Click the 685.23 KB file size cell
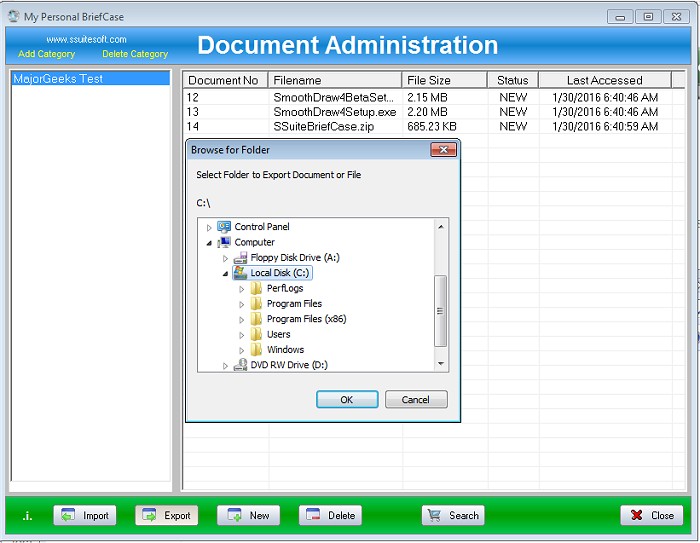The width and height of the screenshot is (700, 543). pos(432,126)
